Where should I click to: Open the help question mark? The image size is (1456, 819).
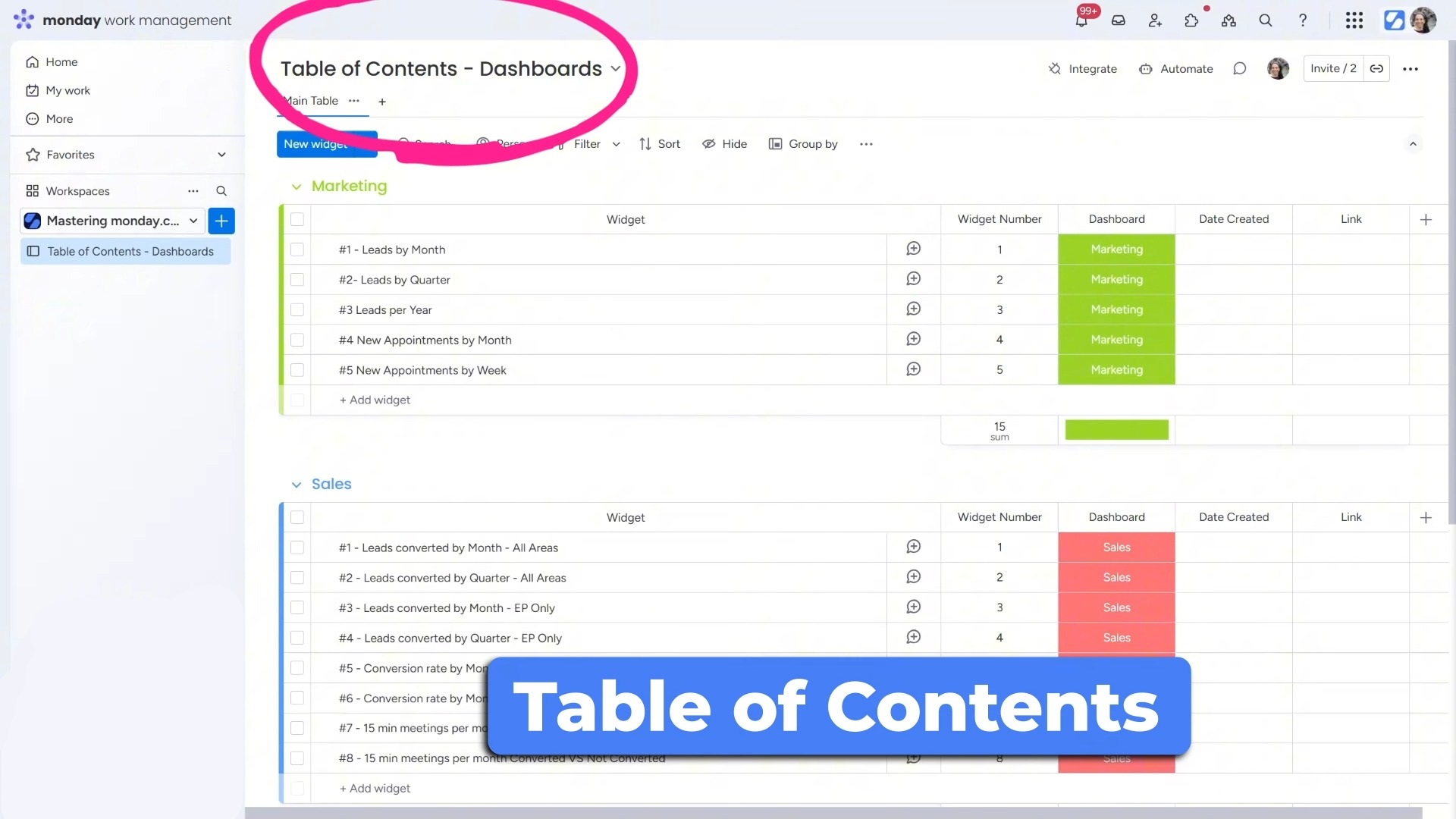tap(1303, 20)
